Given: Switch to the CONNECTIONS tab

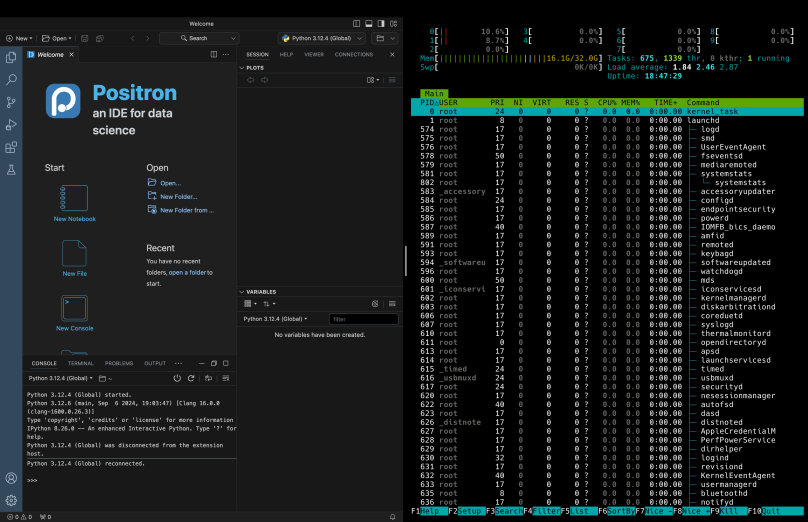Looking at the screenshot, I should click(x=354, y=54).
